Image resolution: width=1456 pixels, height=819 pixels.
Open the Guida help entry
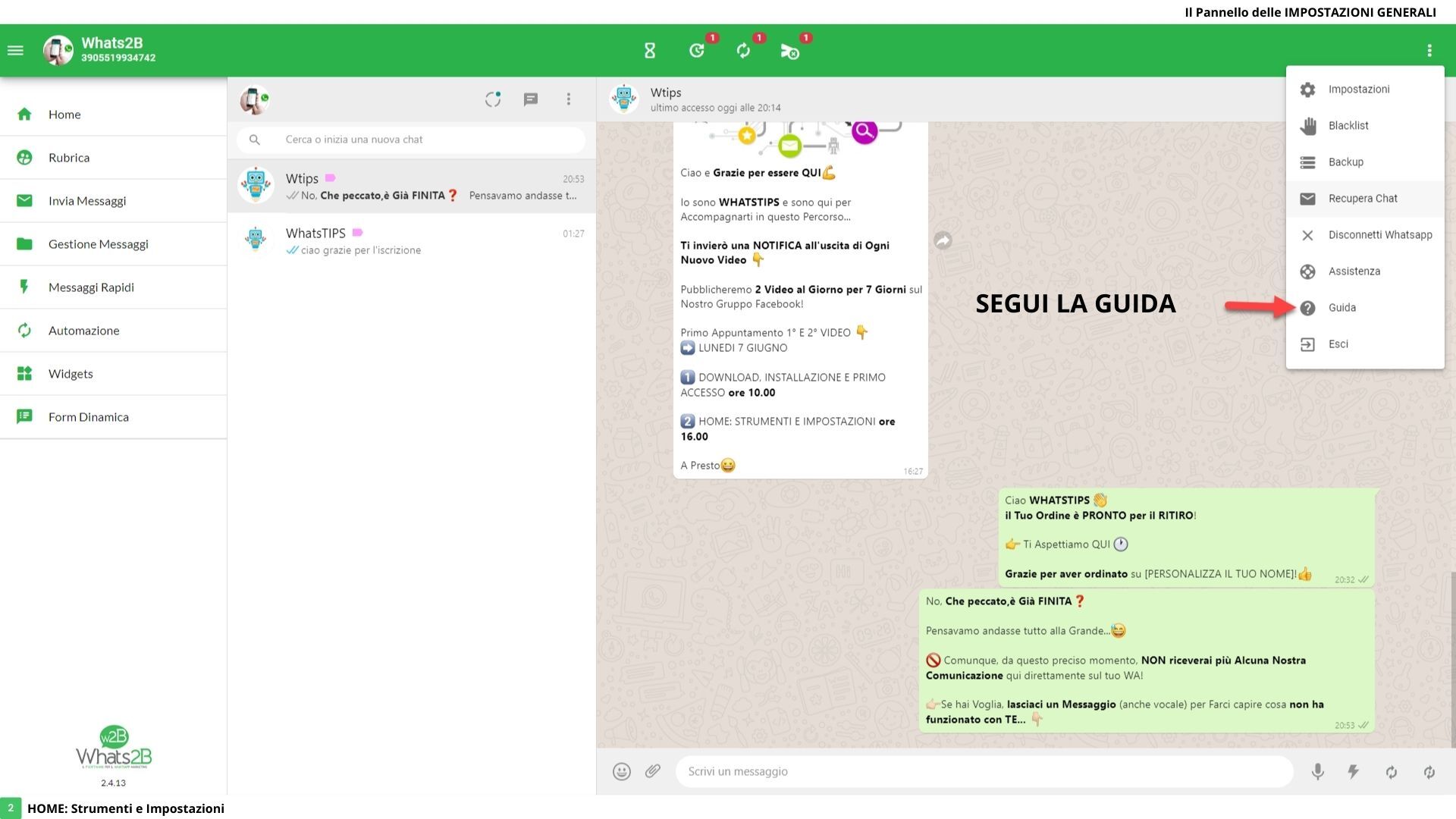pos(1365,308)
